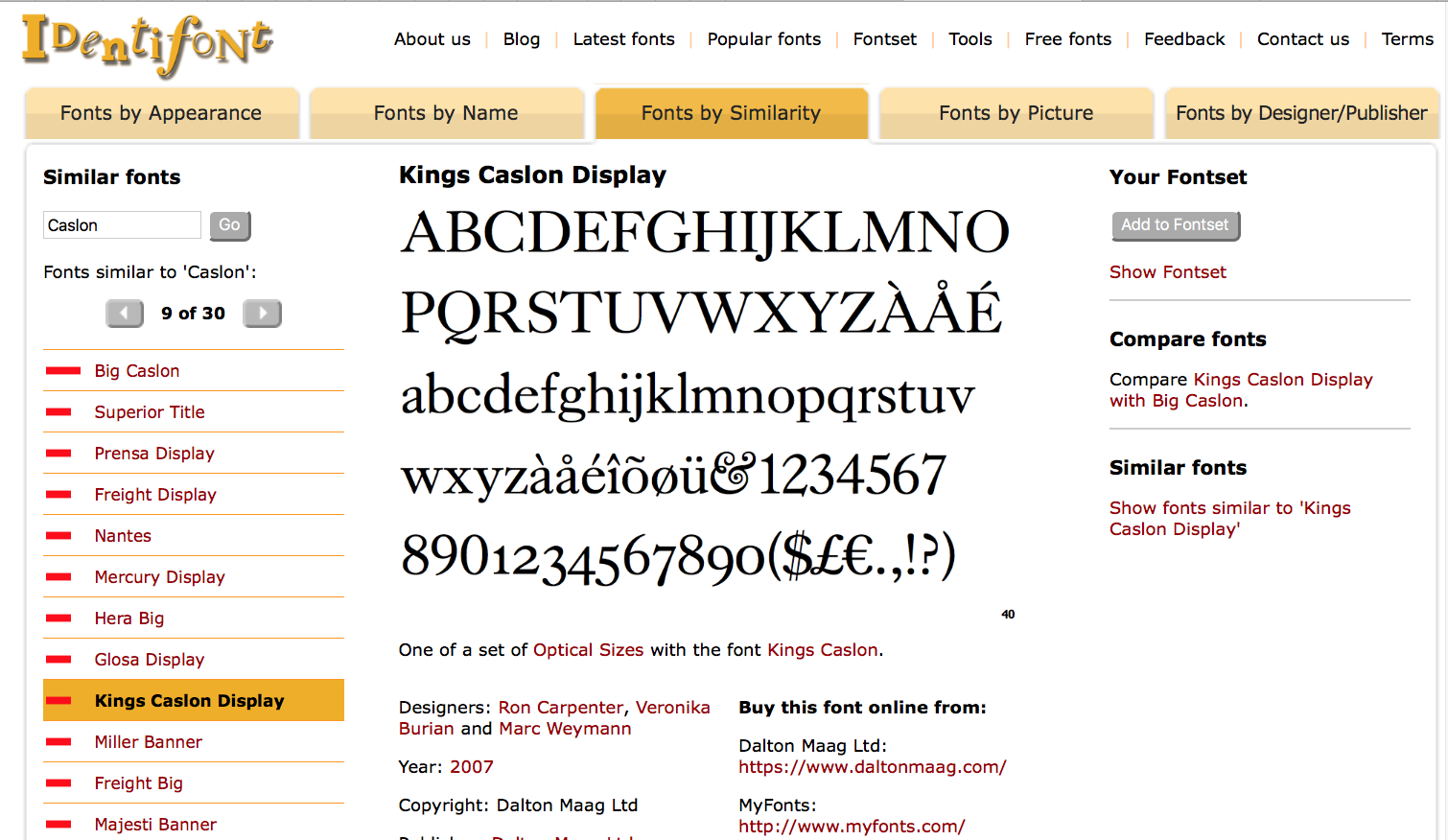Screen dimensions: 1448x840
Task: Click the Kings Caslon Display font sample image
Action: 705,393
